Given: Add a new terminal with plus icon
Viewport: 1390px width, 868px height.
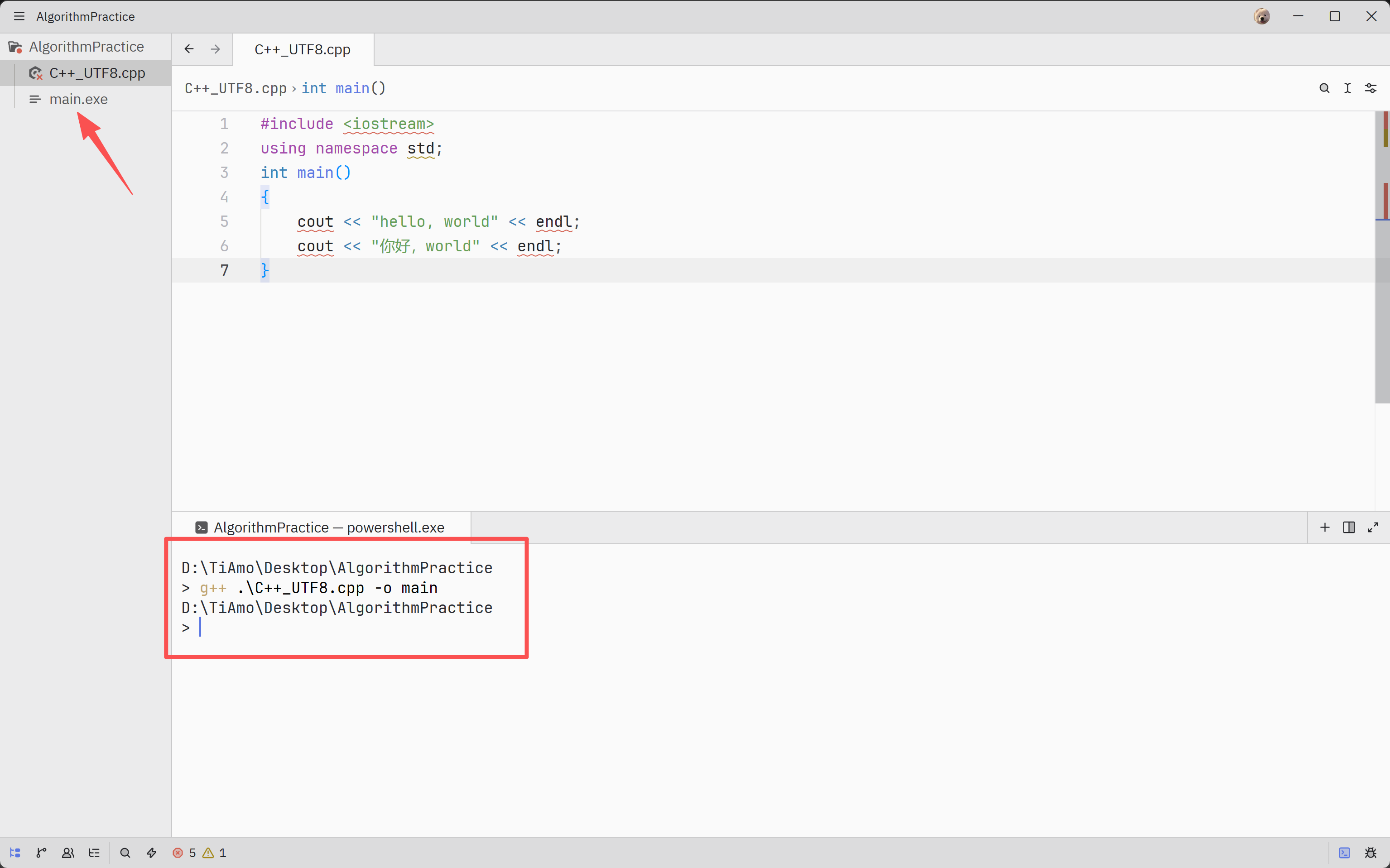Looking at the screenshot, I should (1324, 527).
